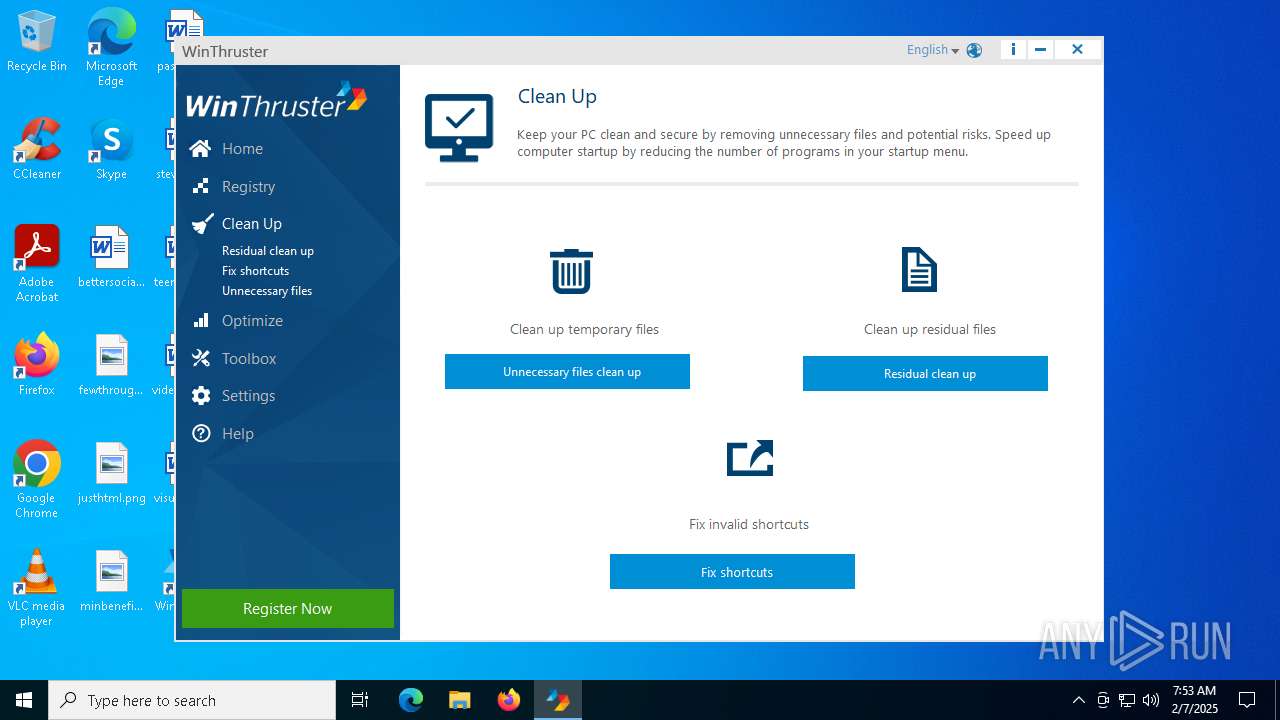Click the residual files document icon

(919, 270)
